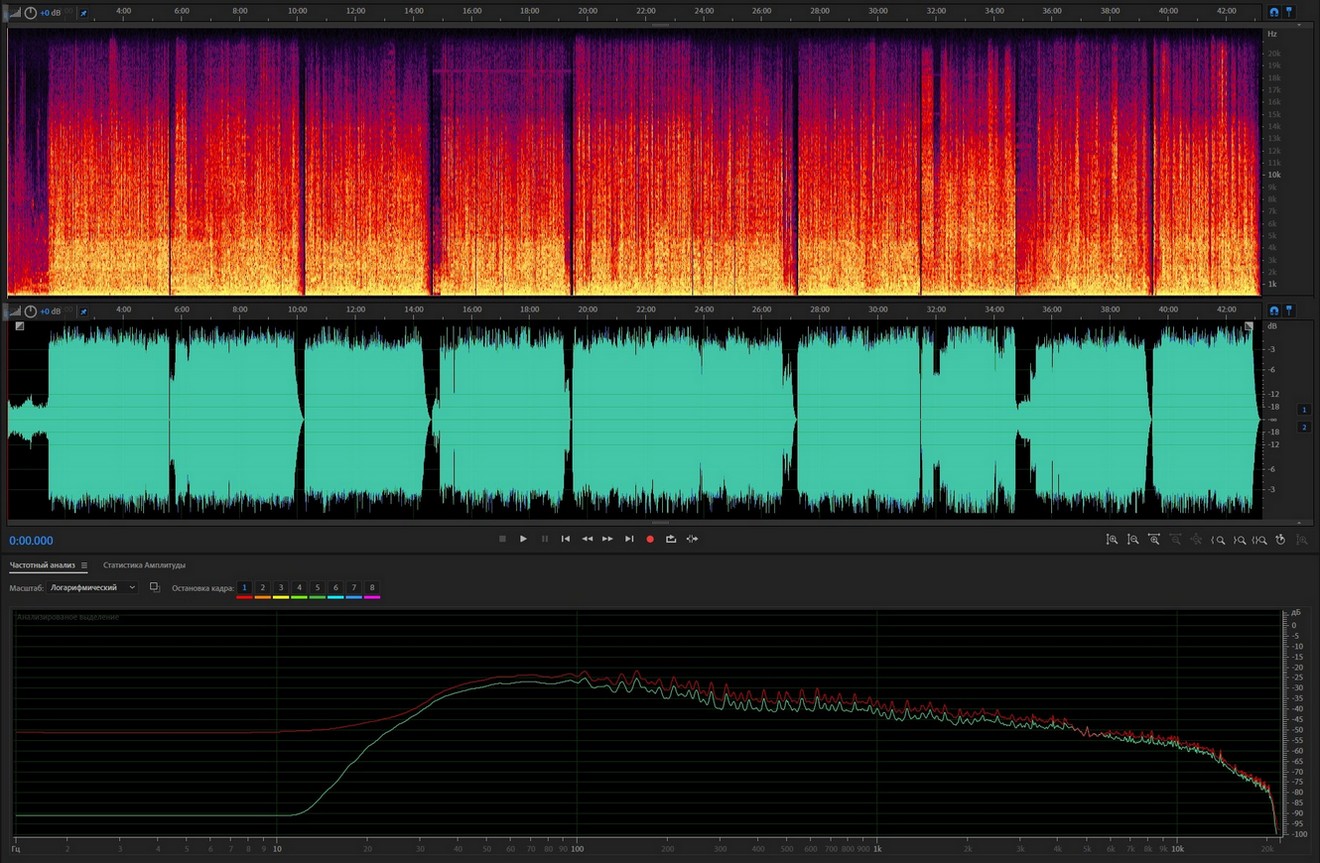Viewport: 1320px width, 863px height.
Task: Toggle hold frame button 6
Action: (x=335, y=588)
